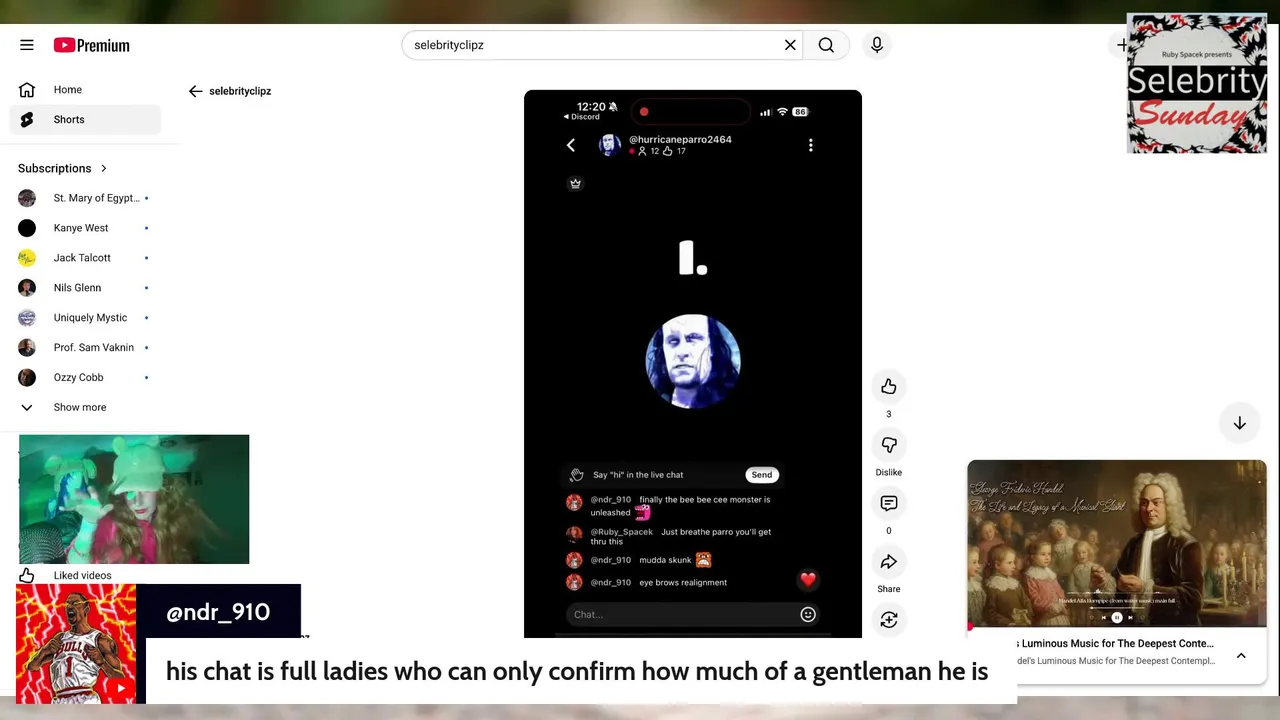
Task: Tap the red heart reaction icon
Action: click(x=808, y=579)
